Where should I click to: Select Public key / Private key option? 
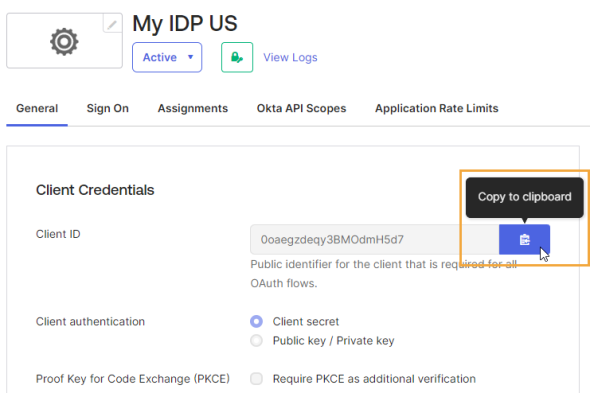click(x=257, y=341)
